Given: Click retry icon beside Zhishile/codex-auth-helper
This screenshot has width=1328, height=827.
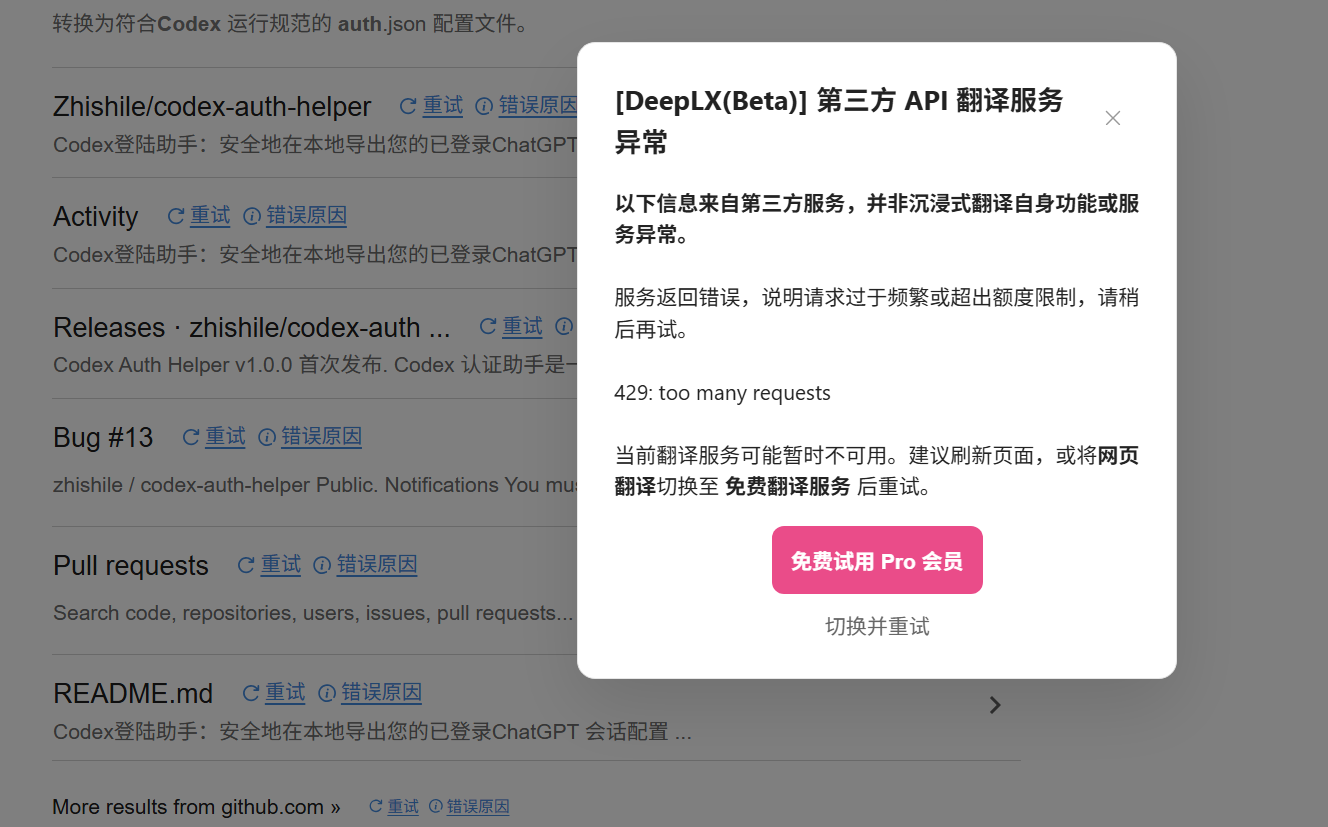Looking at the screenshot, I should tap(408, 106).
